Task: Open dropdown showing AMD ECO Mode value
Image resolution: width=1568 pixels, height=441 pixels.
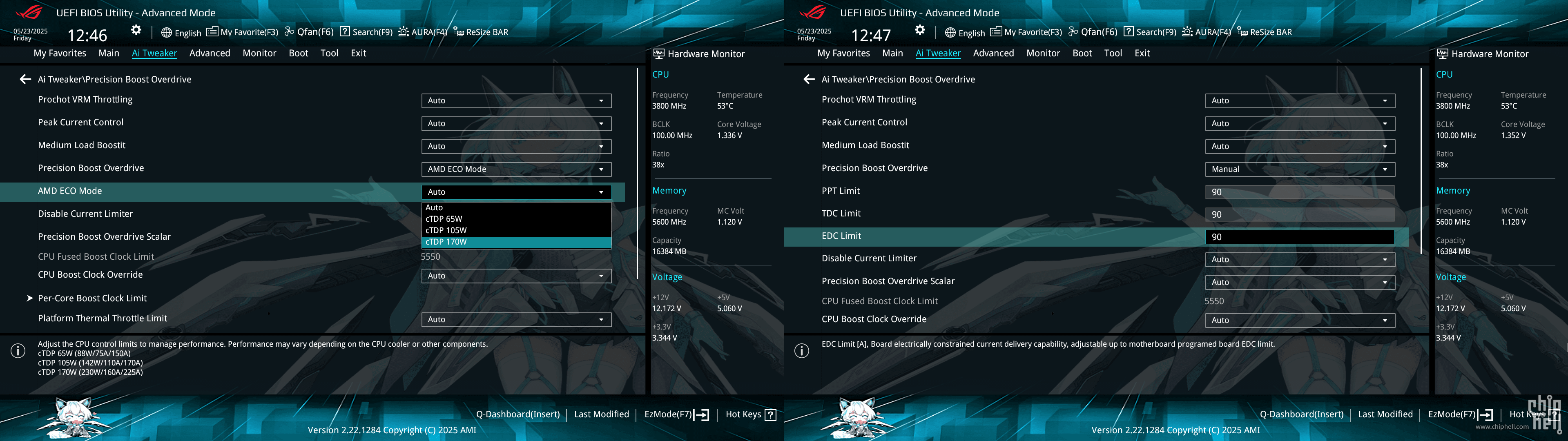Action: click(x=516, y=169)
